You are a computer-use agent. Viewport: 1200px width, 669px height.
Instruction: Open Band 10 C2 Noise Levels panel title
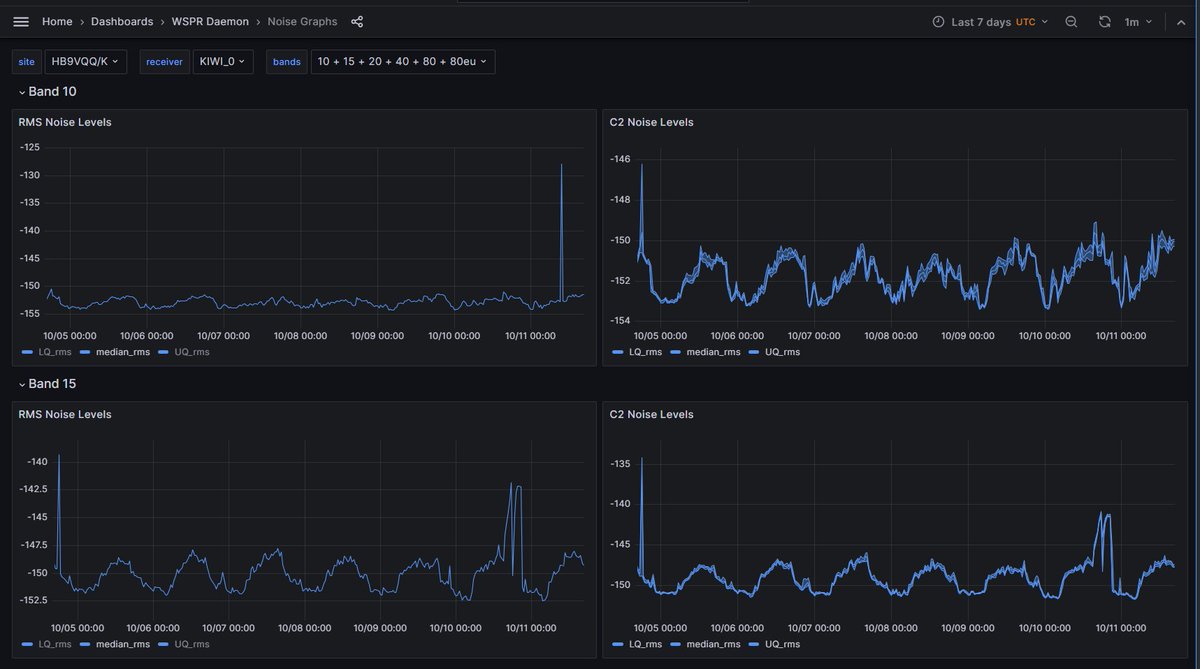(651, 122)
